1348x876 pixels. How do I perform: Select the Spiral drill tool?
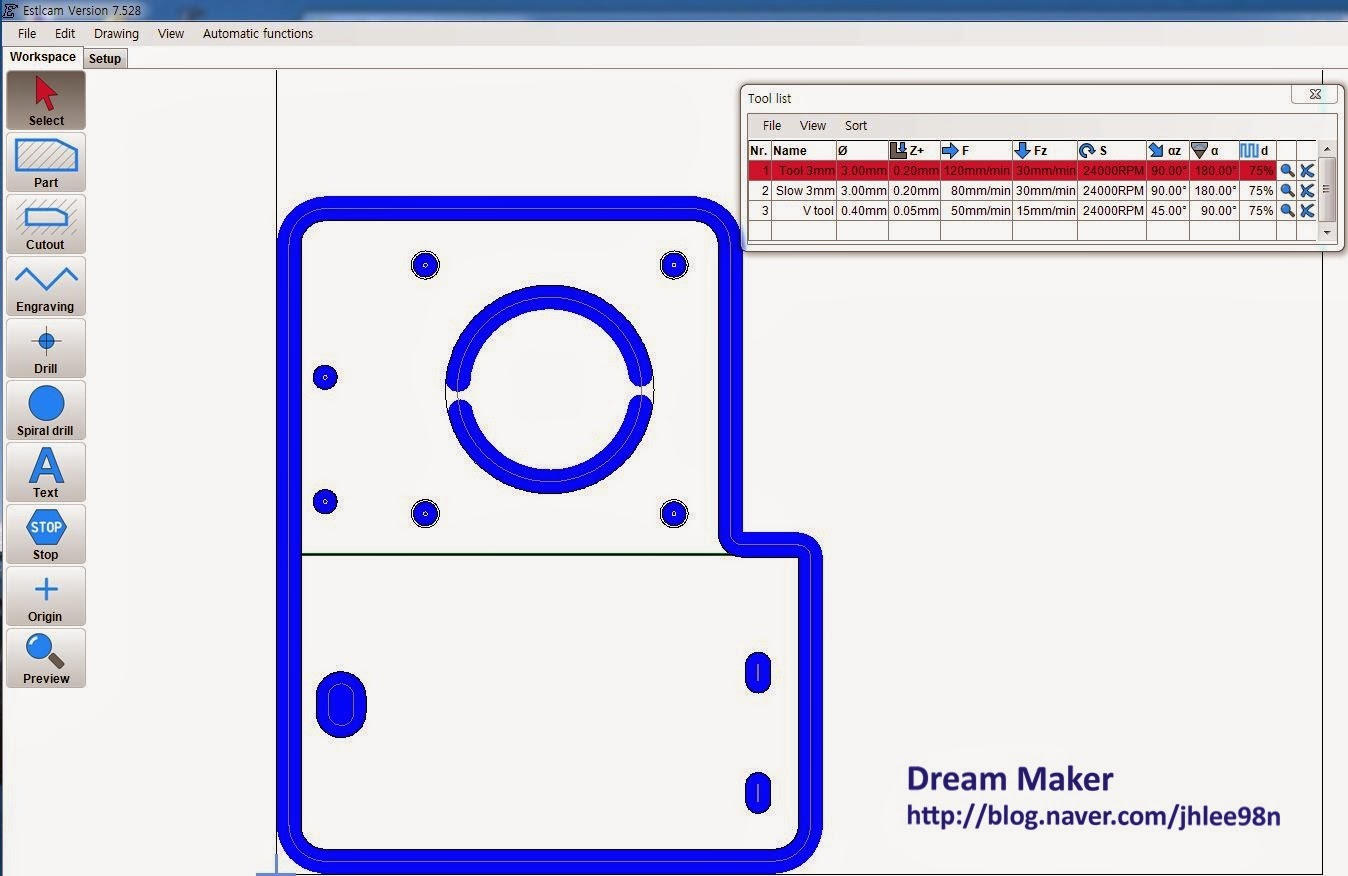pyautogui.click(x=45, y=410)
